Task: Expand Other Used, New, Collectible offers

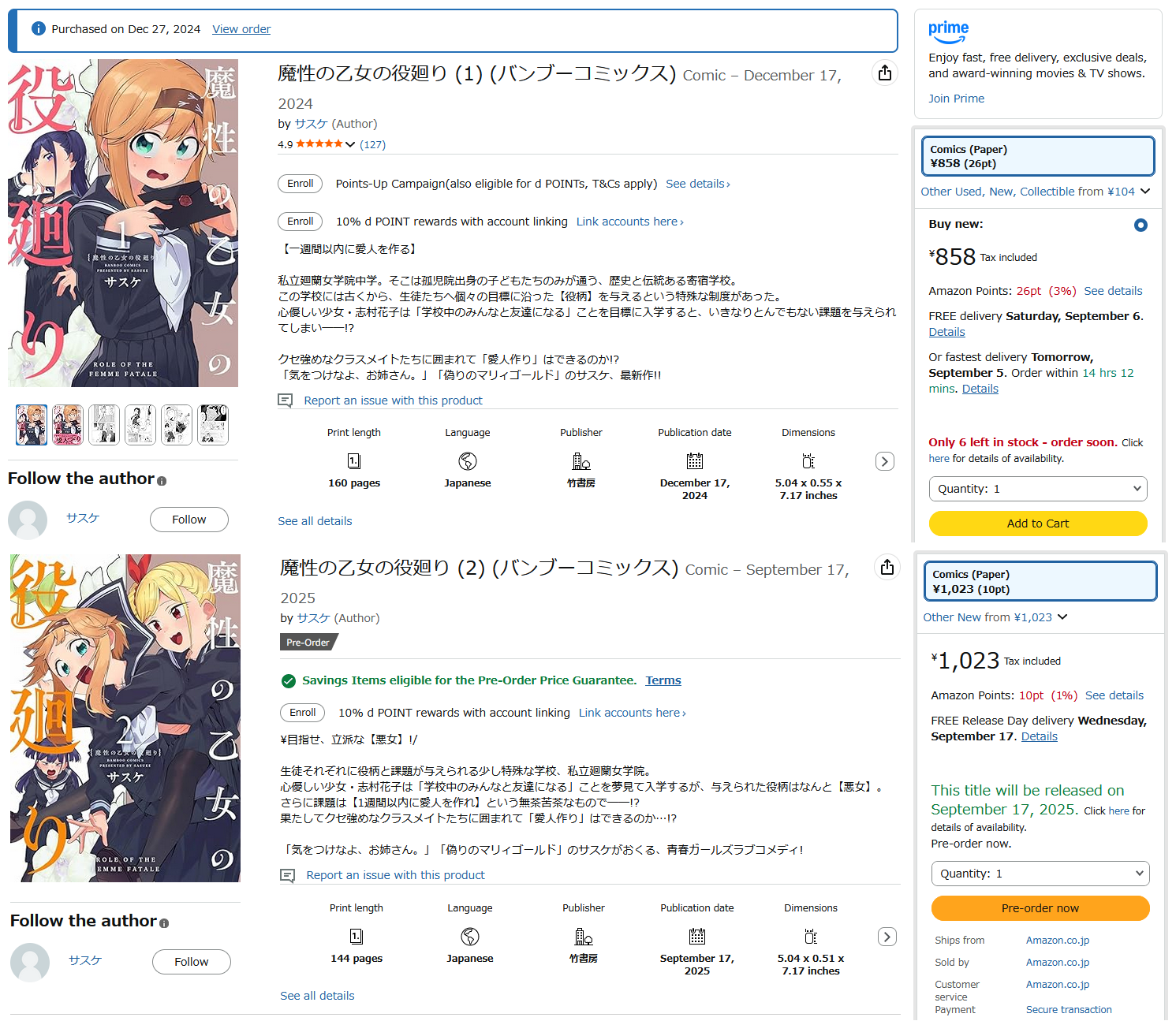Action: coord(1145,192)
